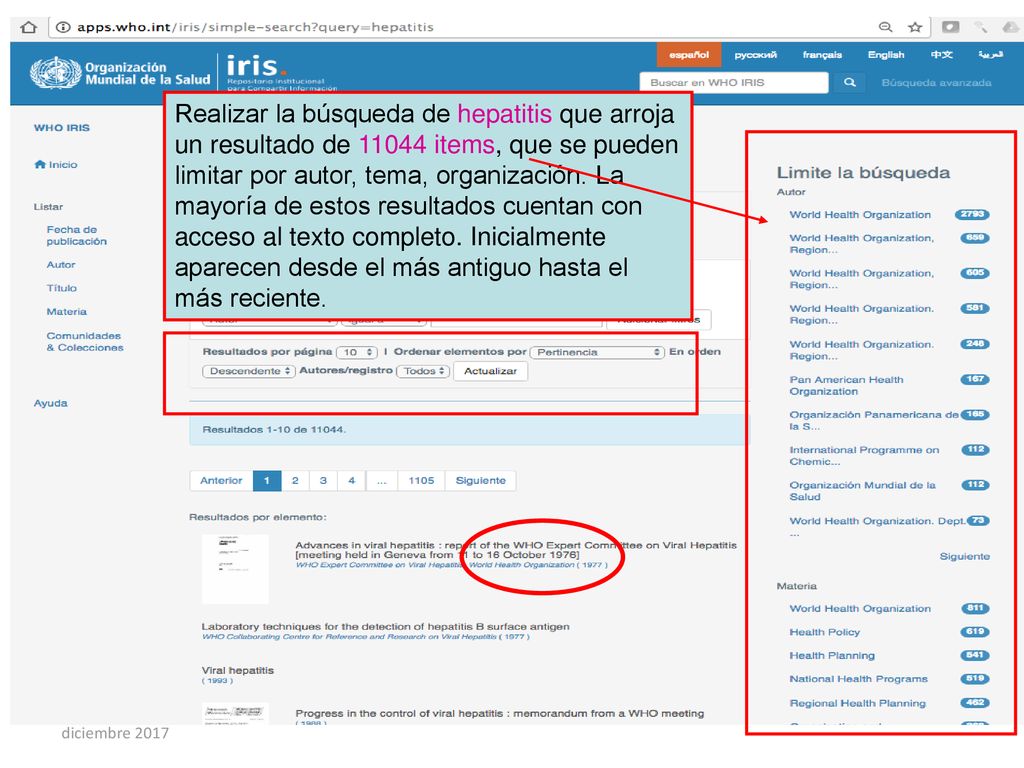Click the blue search magnifier button
This screenshot has width=1024, height=768.
pos(850,82)
